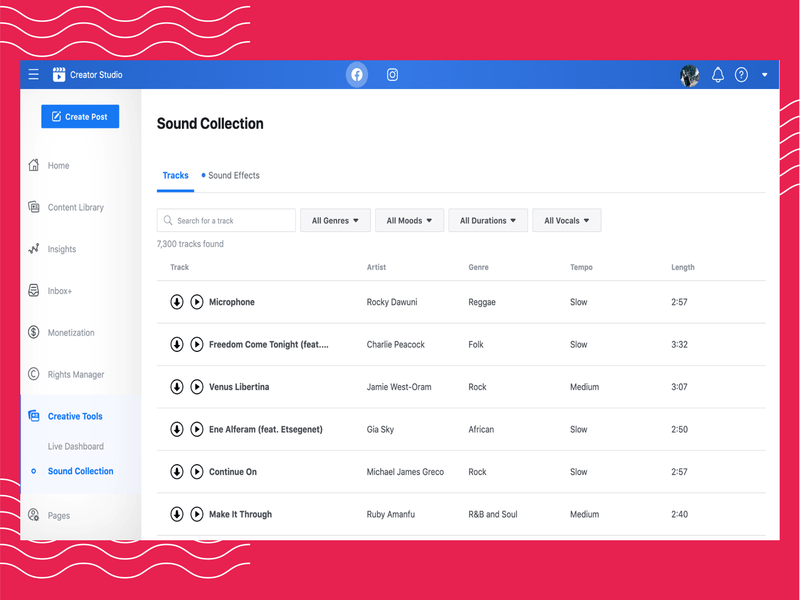Image resolution: width=800 pixels, height=600 pixels.
Task: Click the Rights Manager copyright icon
Action: (34, 374)
